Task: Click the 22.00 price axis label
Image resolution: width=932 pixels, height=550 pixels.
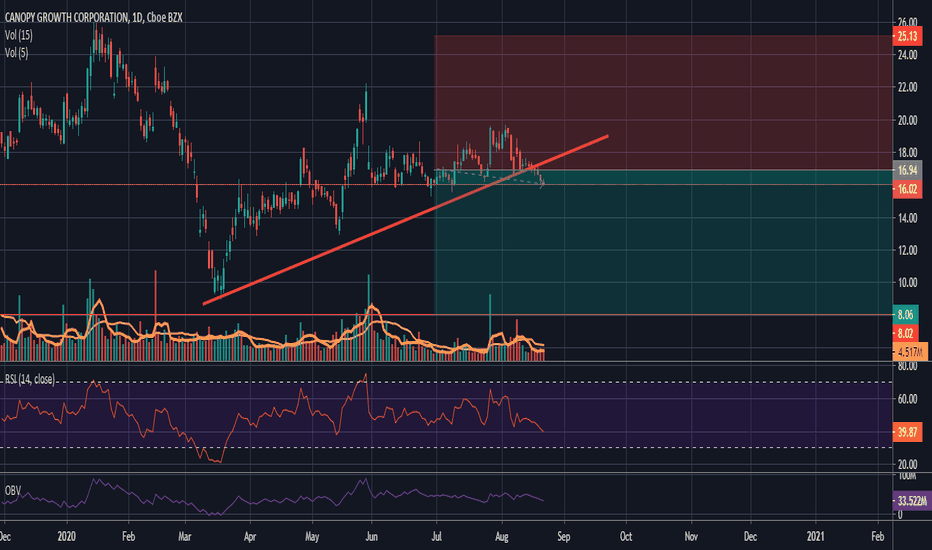Action: click(908, 87)
